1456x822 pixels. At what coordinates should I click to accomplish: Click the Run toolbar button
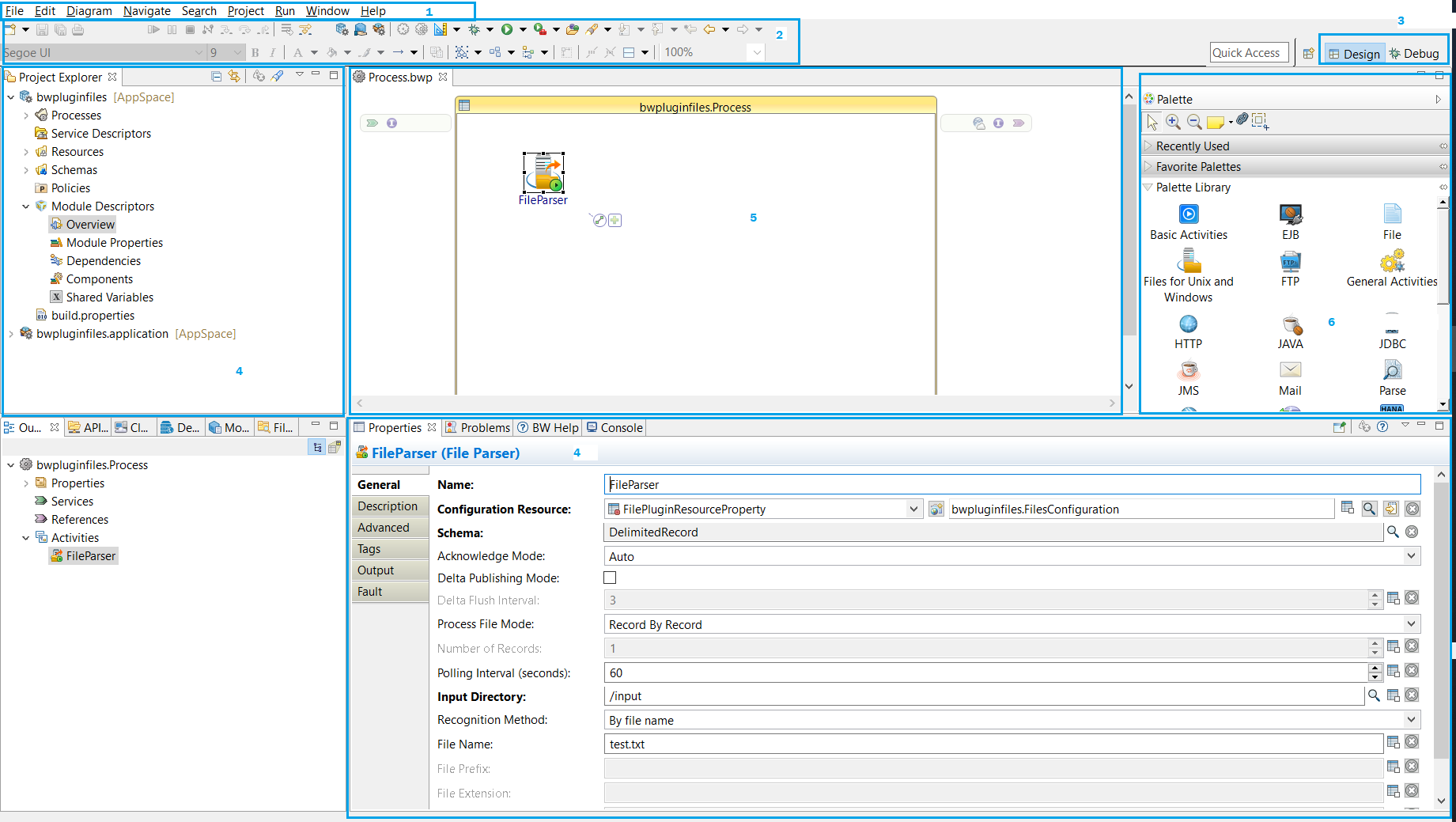(x=507, y=29)
